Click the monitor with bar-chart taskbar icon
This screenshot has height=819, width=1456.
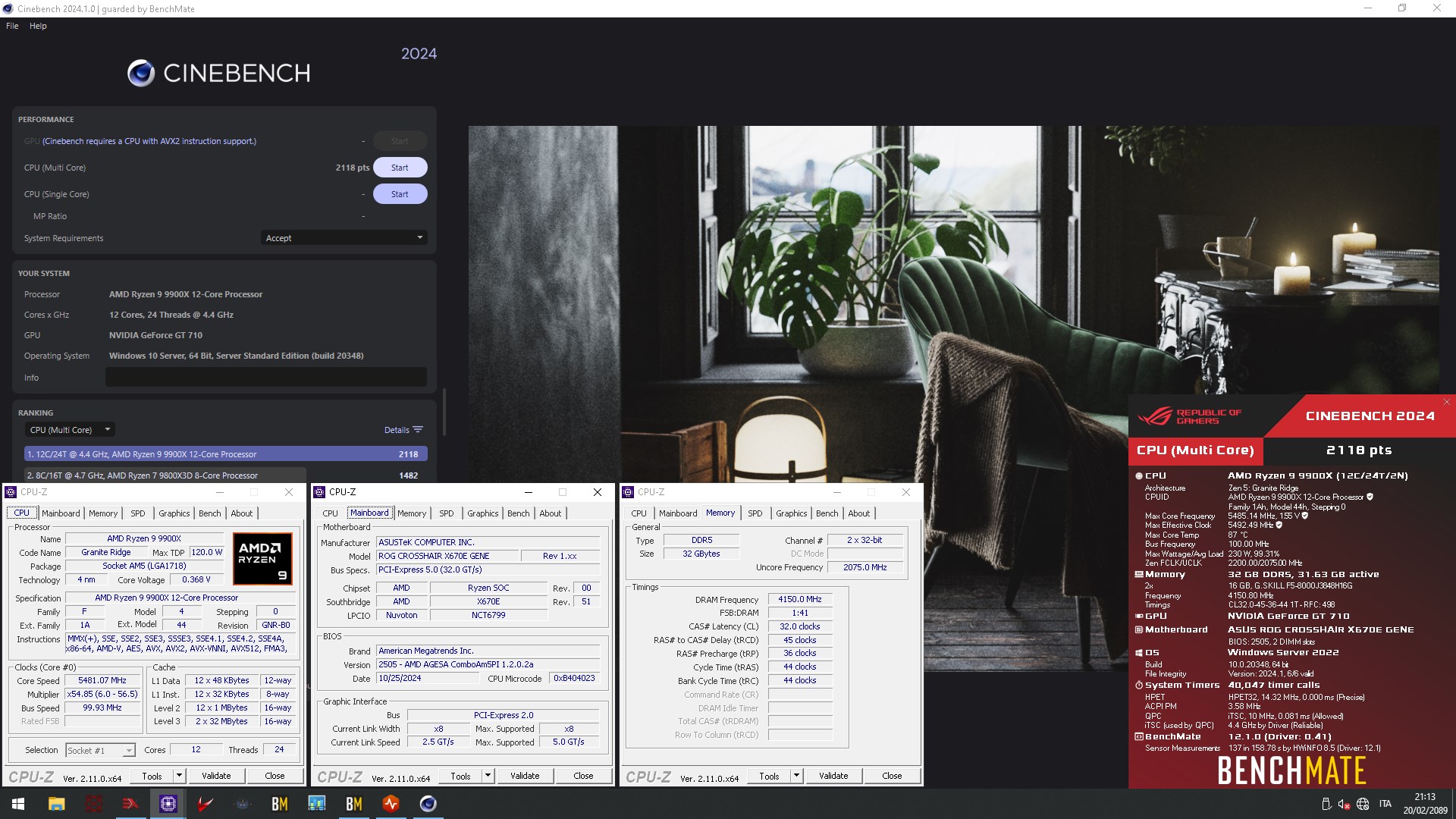(316, 804)
